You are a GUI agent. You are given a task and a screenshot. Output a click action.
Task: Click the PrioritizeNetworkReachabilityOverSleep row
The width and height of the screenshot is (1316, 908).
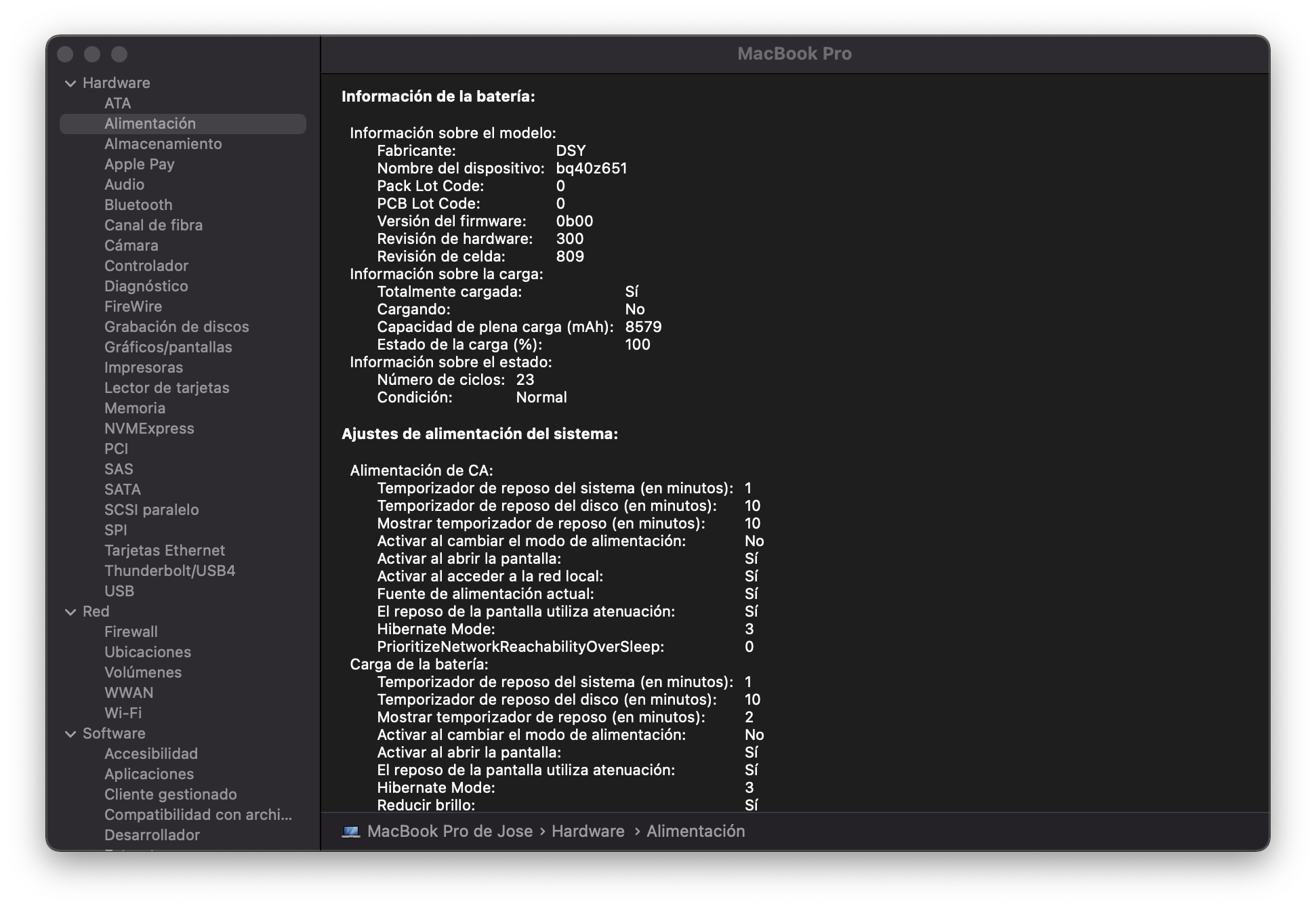(x=565, y=646)
